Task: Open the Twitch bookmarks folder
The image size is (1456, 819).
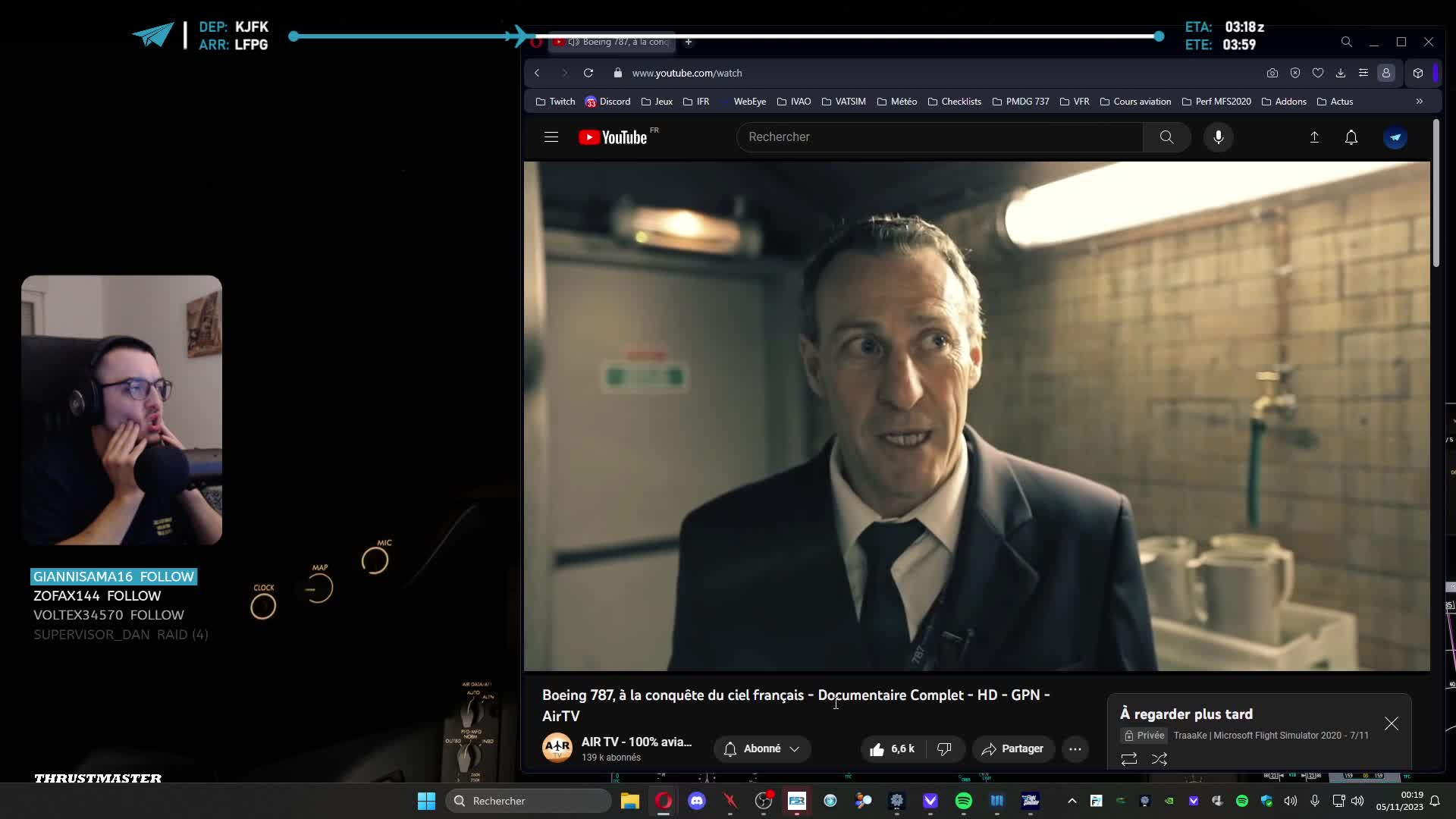Action: [555, 102]
